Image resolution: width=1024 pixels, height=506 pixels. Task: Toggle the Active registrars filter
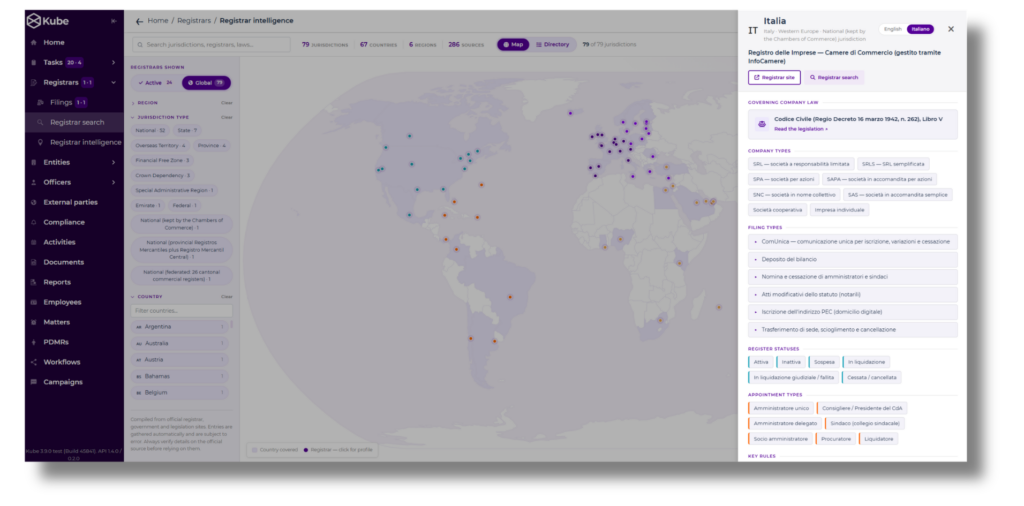[155, 83]
